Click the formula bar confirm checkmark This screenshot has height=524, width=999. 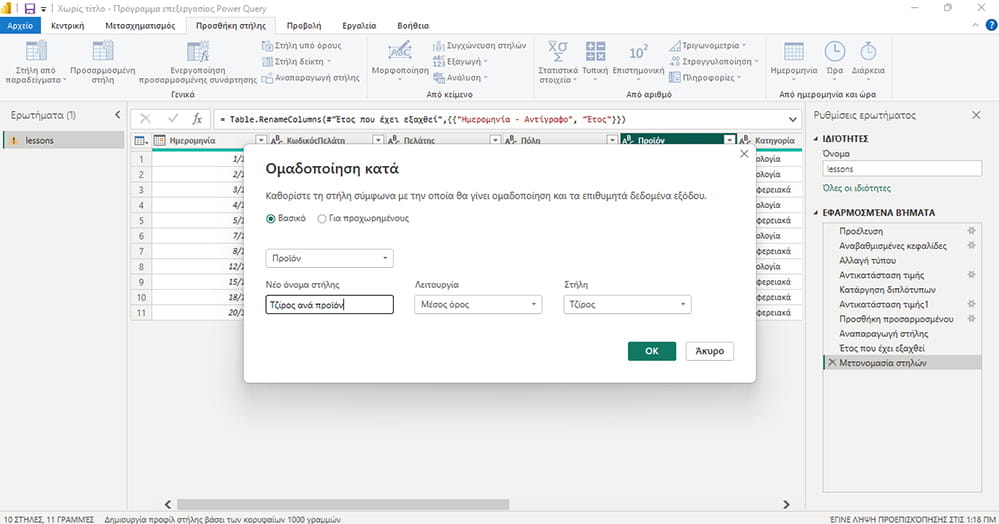click(x=173, y=119)
